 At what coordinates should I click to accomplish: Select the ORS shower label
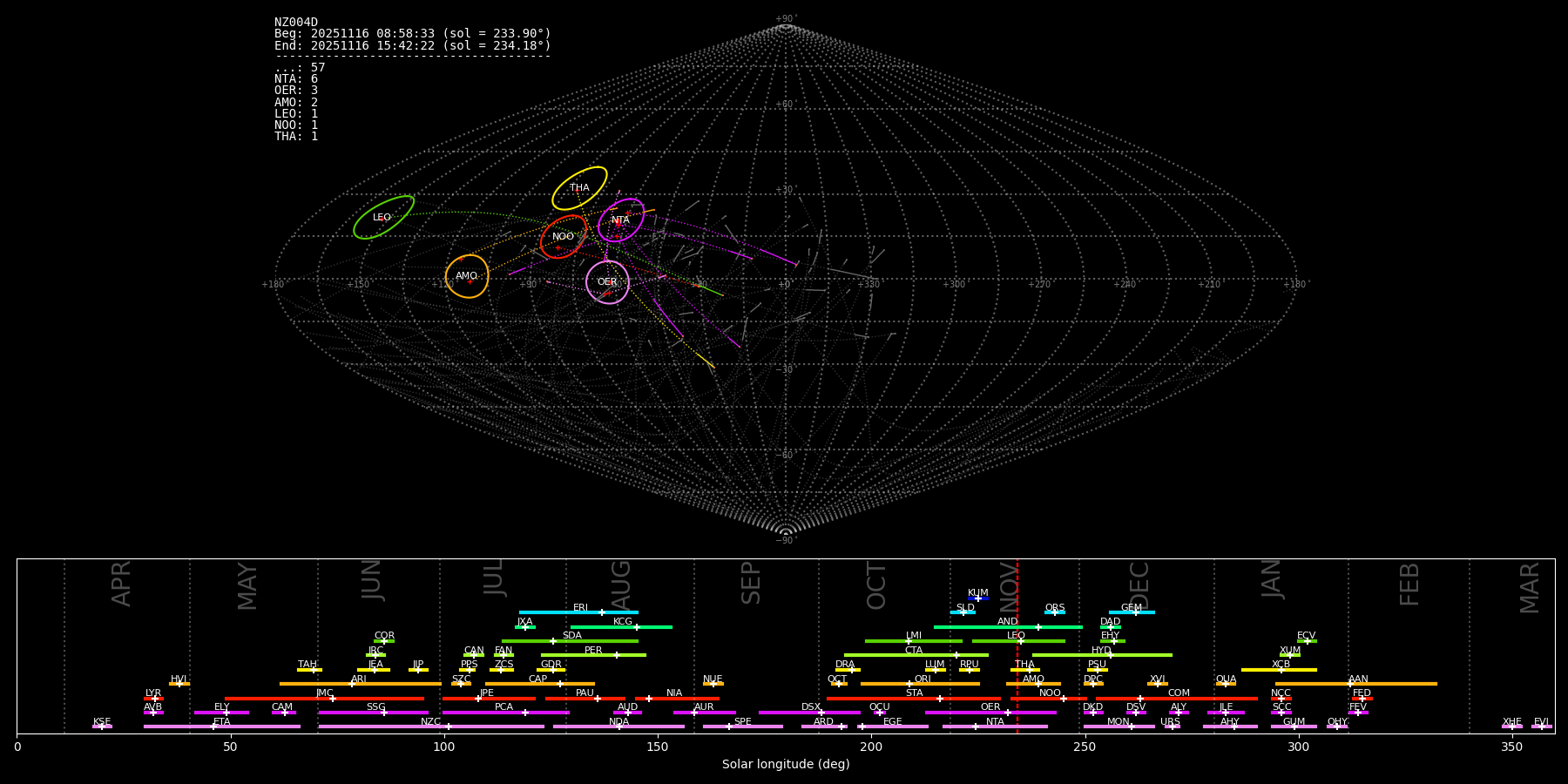[x=1055, y=608]
